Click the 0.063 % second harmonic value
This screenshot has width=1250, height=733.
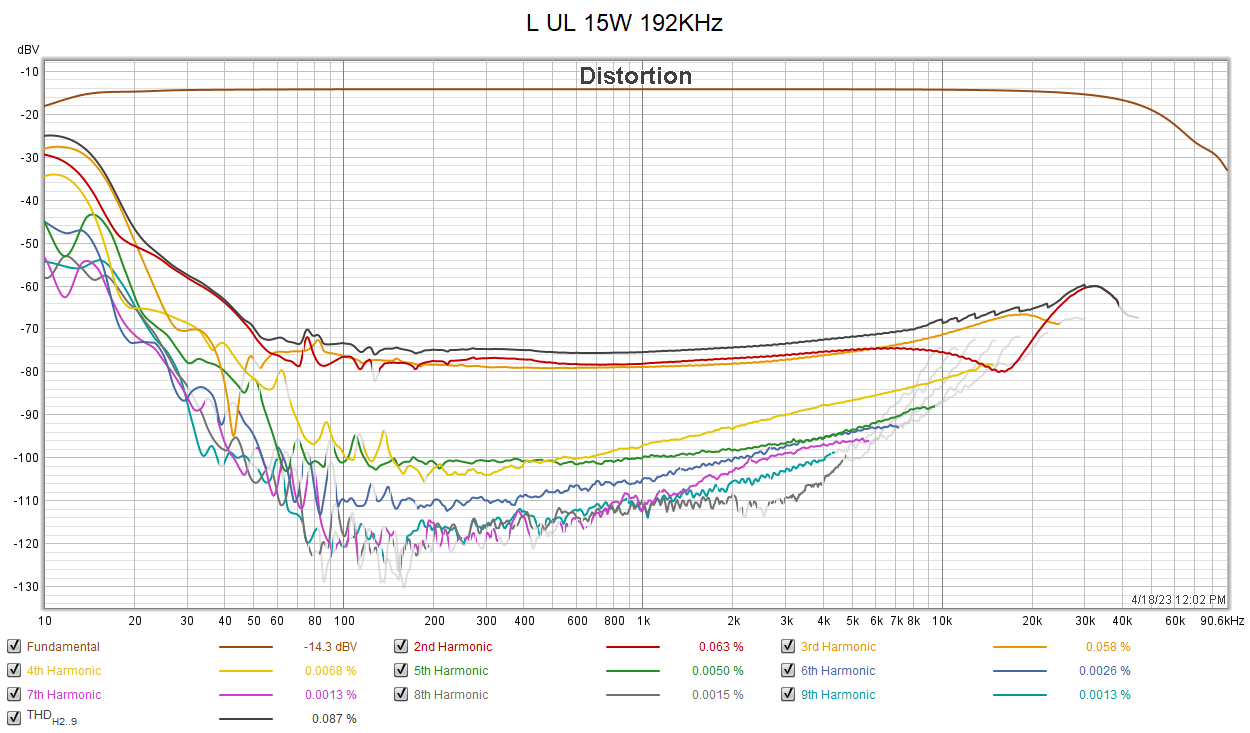[721, 647]
